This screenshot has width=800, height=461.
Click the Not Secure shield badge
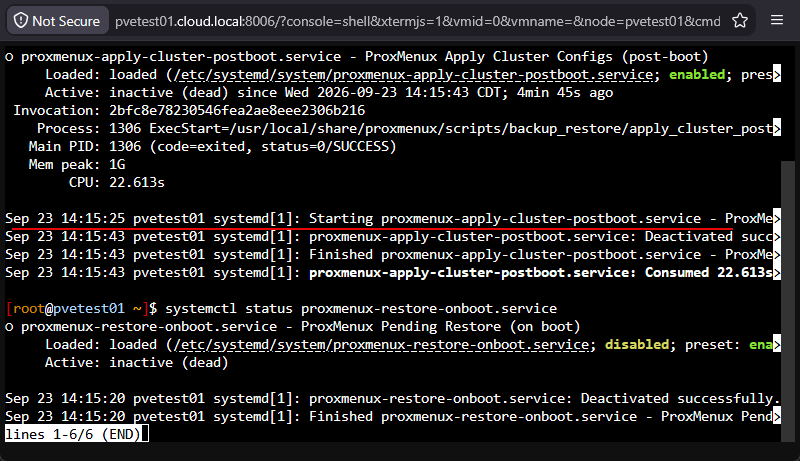point(57,21)
